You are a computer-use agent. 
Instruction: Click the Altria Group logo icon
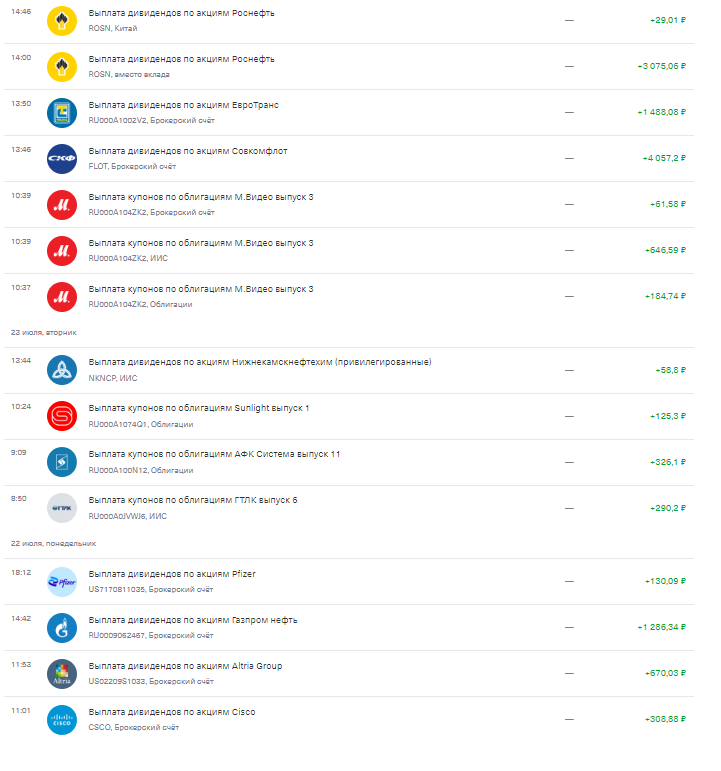(x=61, y=674)
